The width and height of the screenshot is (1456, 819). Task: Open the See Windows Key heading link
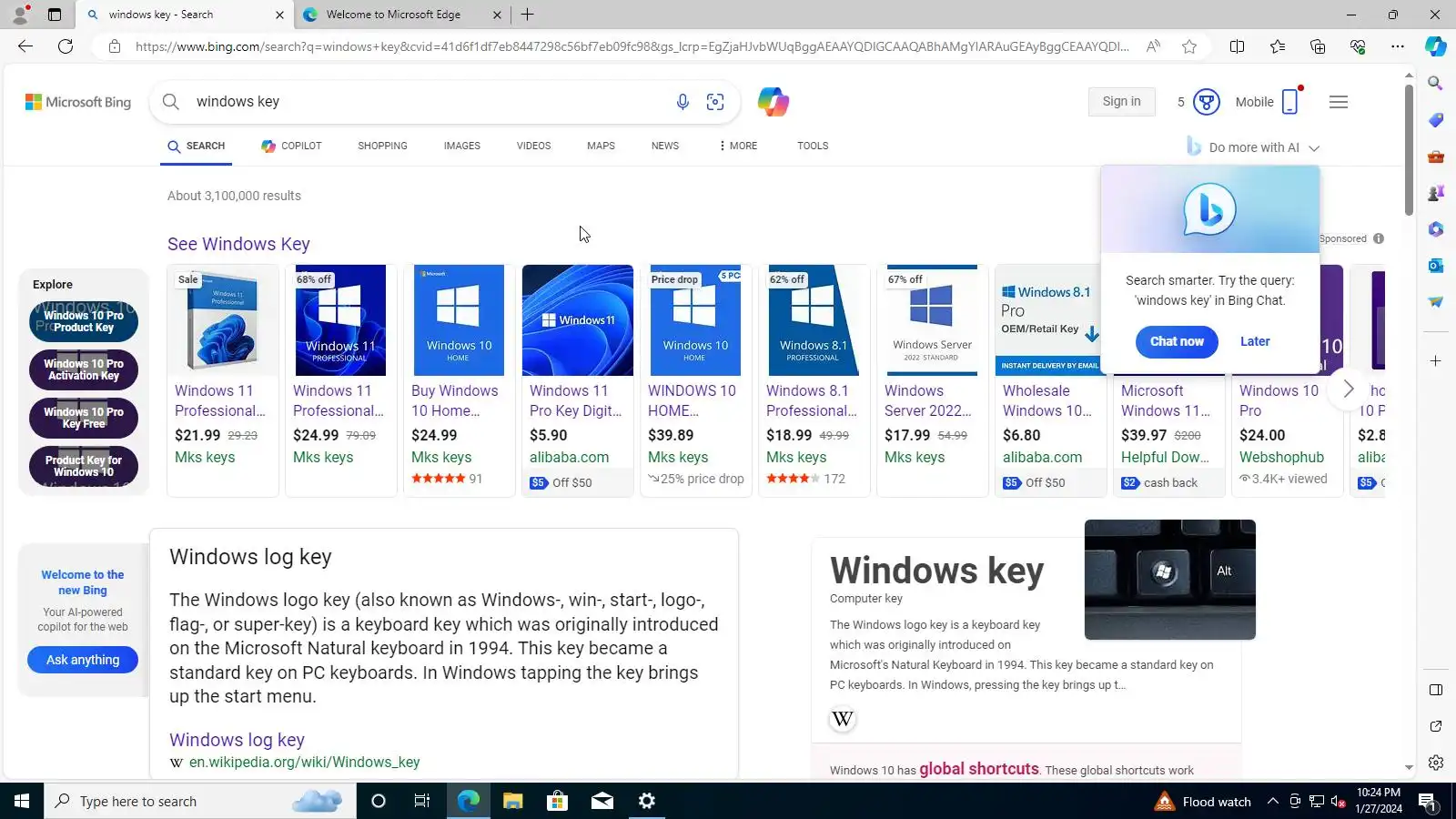238,244
